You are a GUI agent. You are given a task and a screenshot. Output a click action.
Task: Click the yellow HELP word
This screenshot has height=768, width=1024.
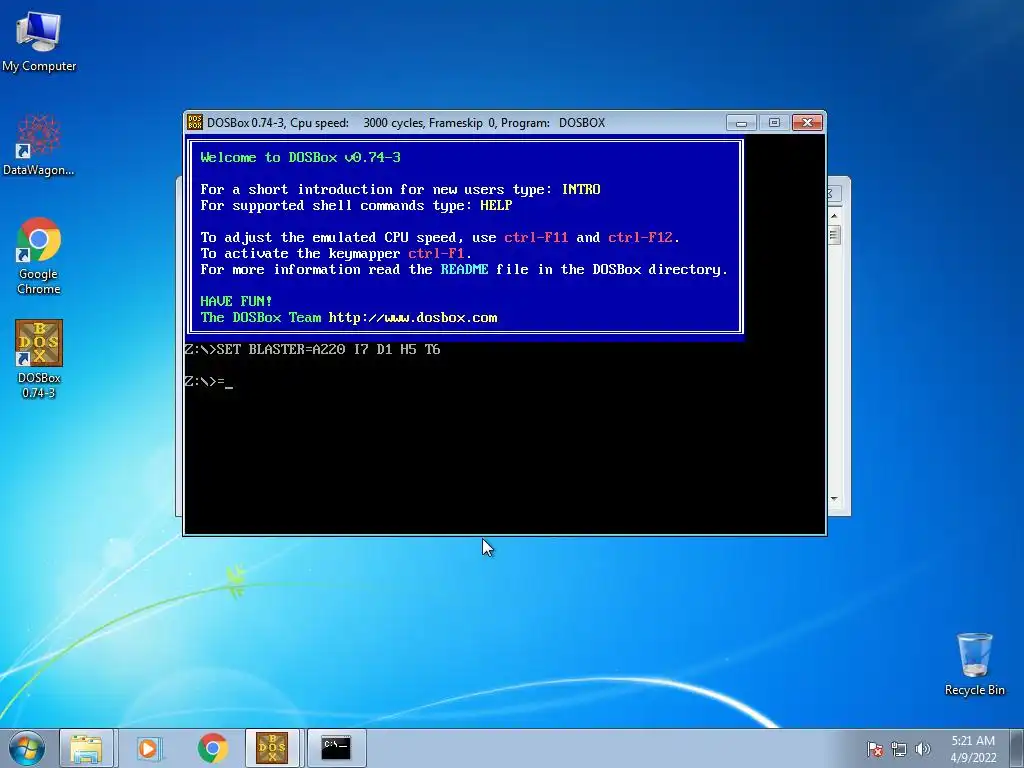click(x=496, y=205)
